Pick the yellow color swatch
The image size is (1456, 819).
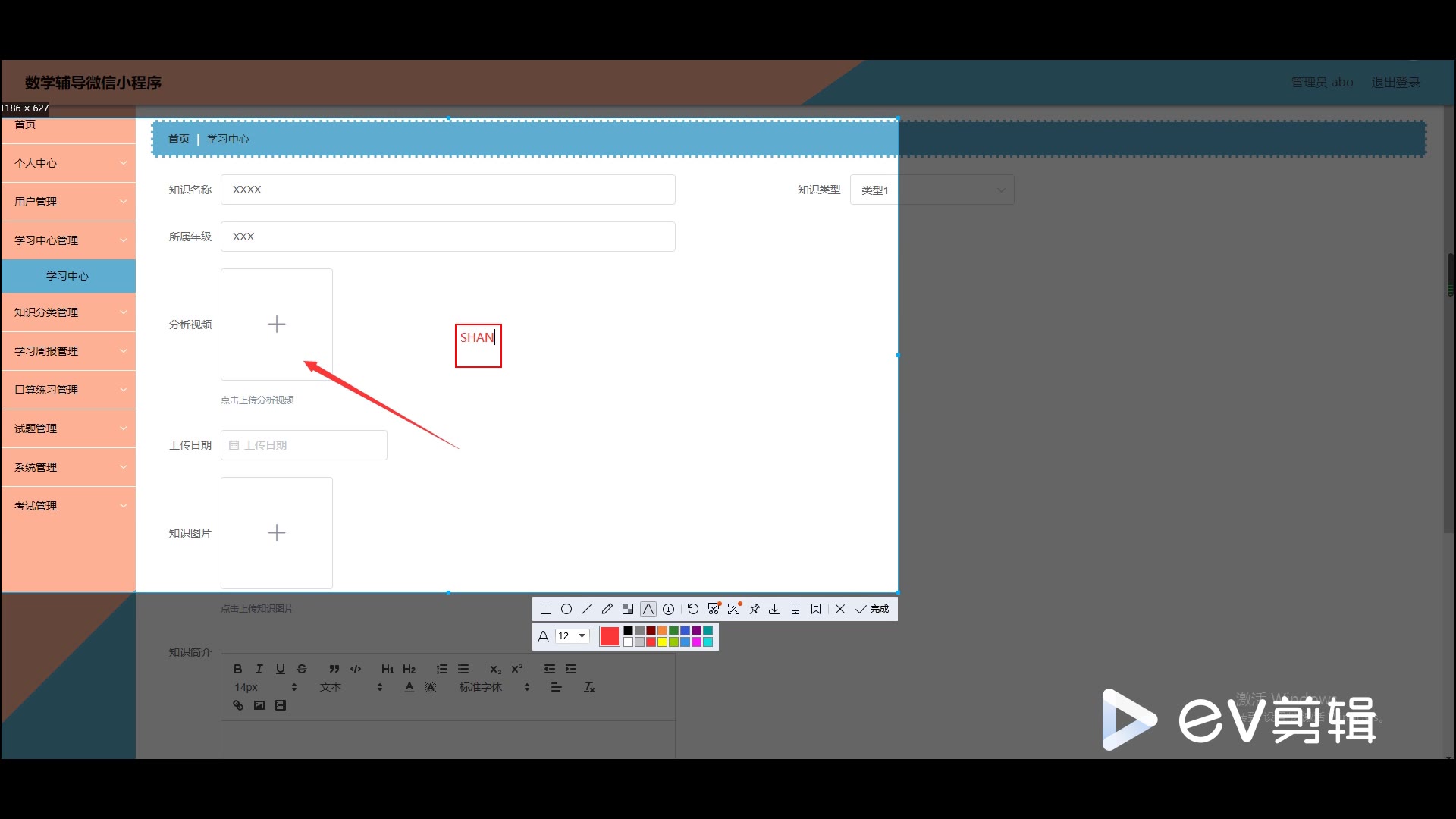click(x=662, y=642)
